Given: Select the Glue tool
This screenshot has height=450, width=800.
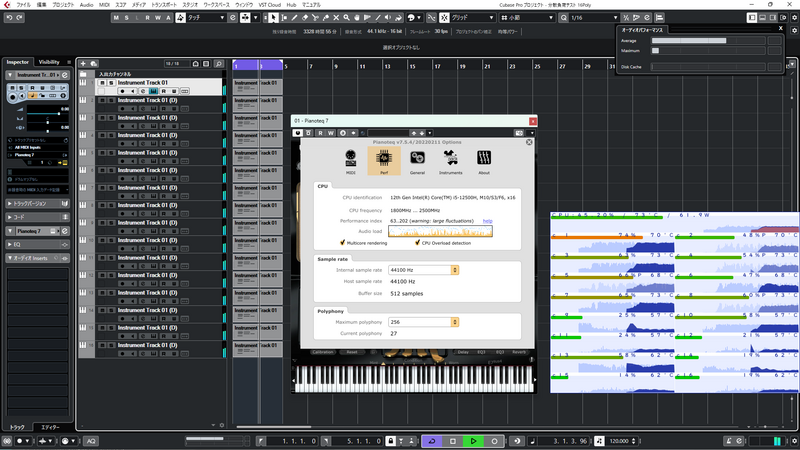Looking at the screenshot, I should (326, 18).
